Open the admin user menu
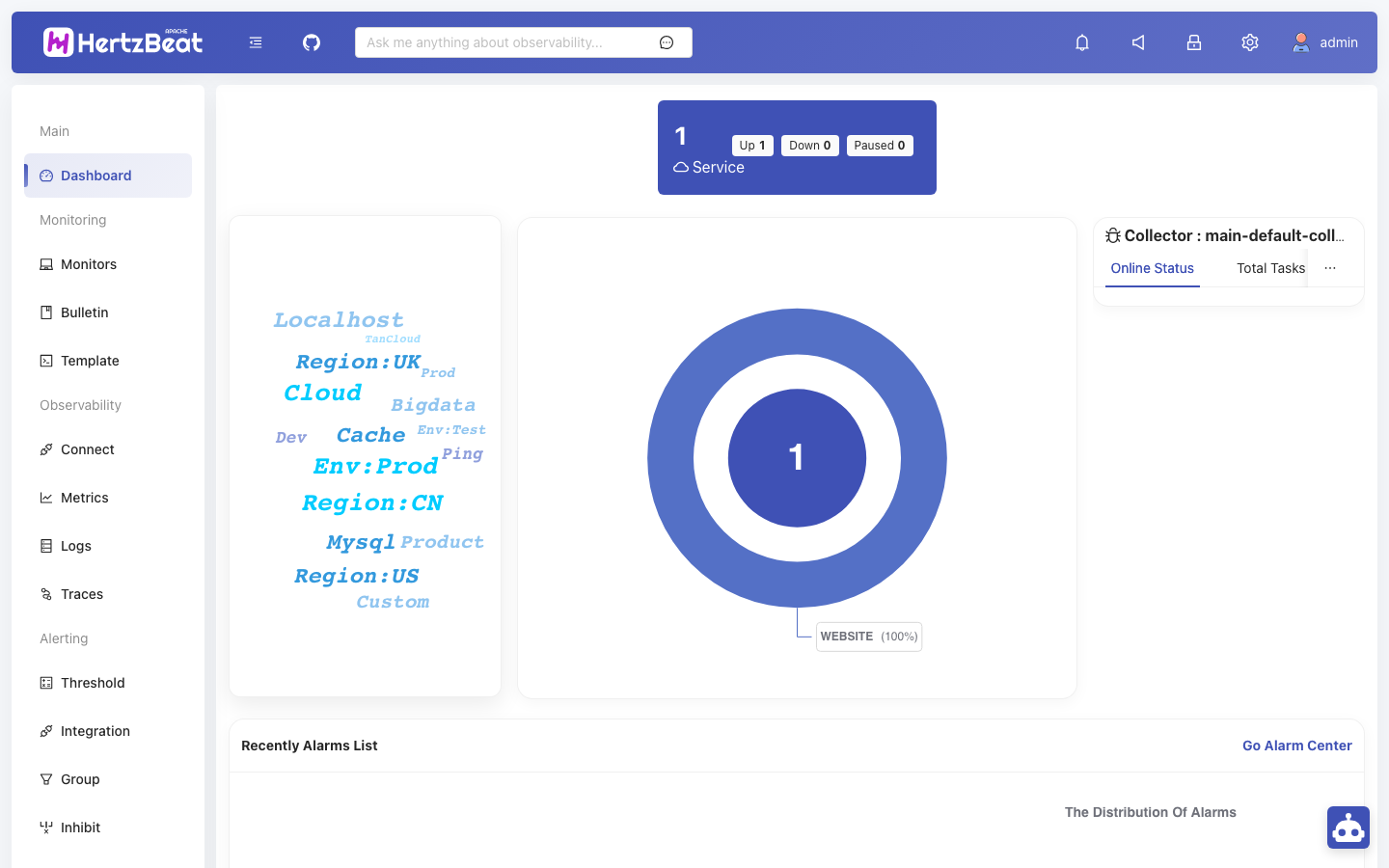 pos(1325,42)
